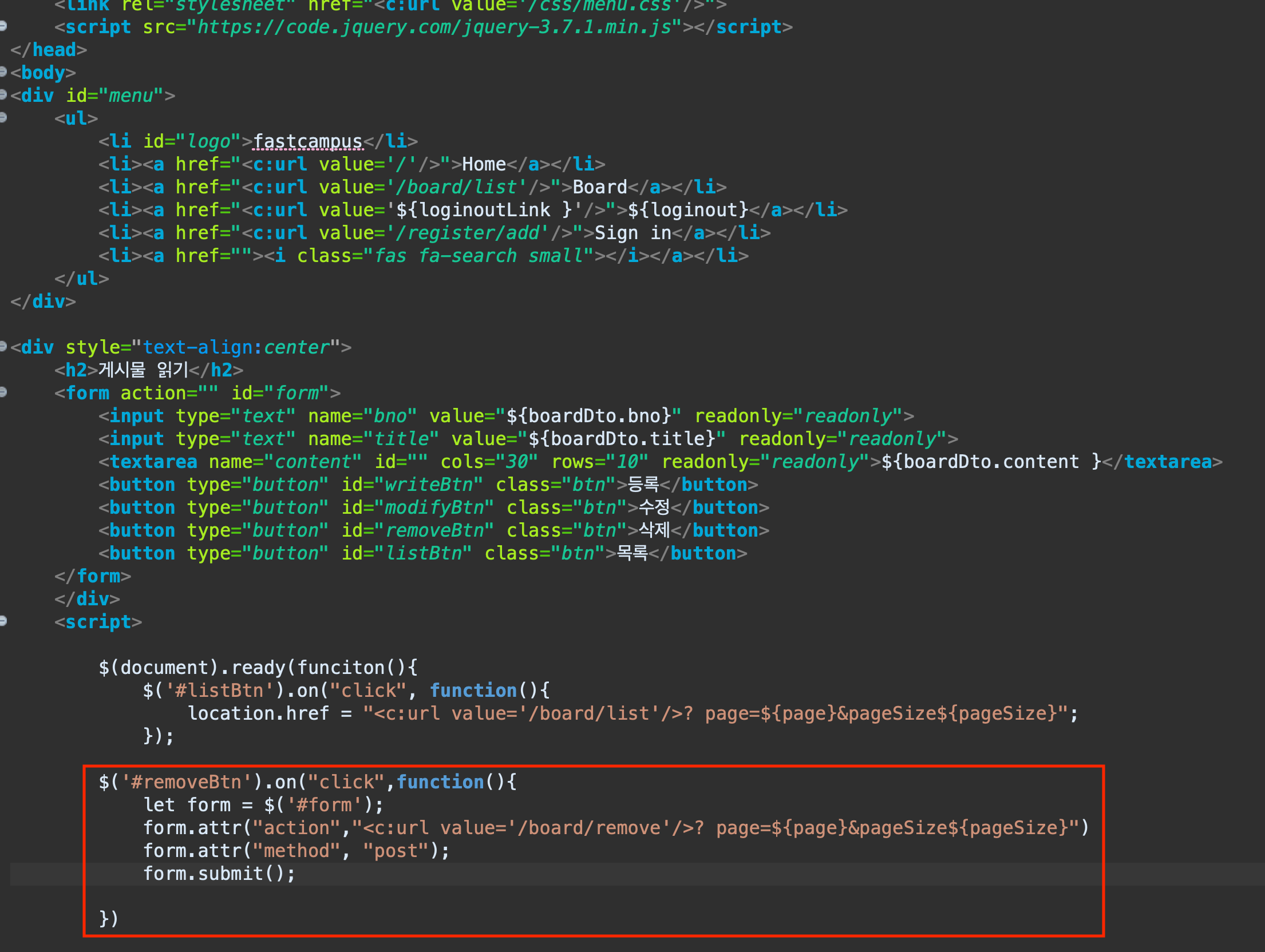Collapse the bottom script block fold marker
The height and width of the screenshot is (952, 1265).
3,621
